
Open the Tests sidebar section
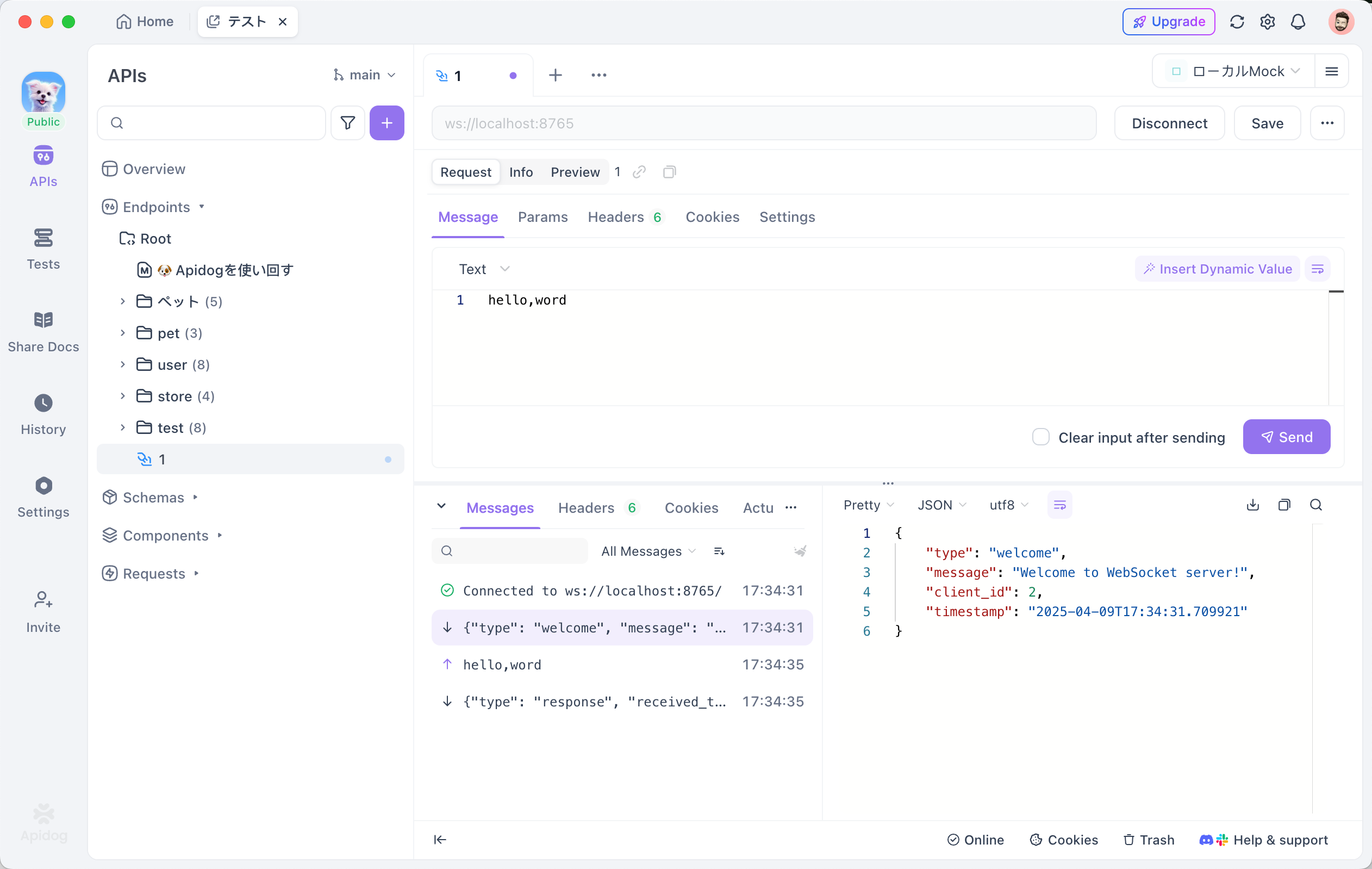(43, 249)
